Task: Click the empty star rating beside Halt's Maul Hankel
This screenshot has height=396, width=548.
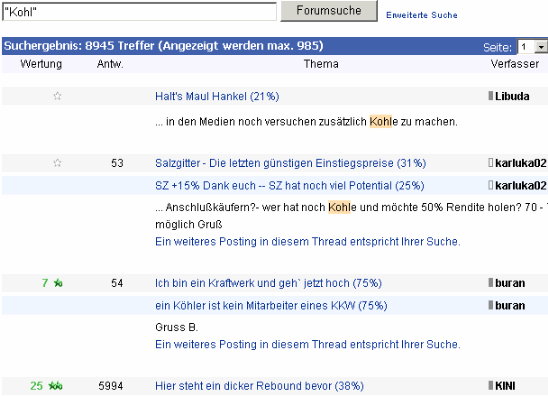Action: (x=57, y=96)
